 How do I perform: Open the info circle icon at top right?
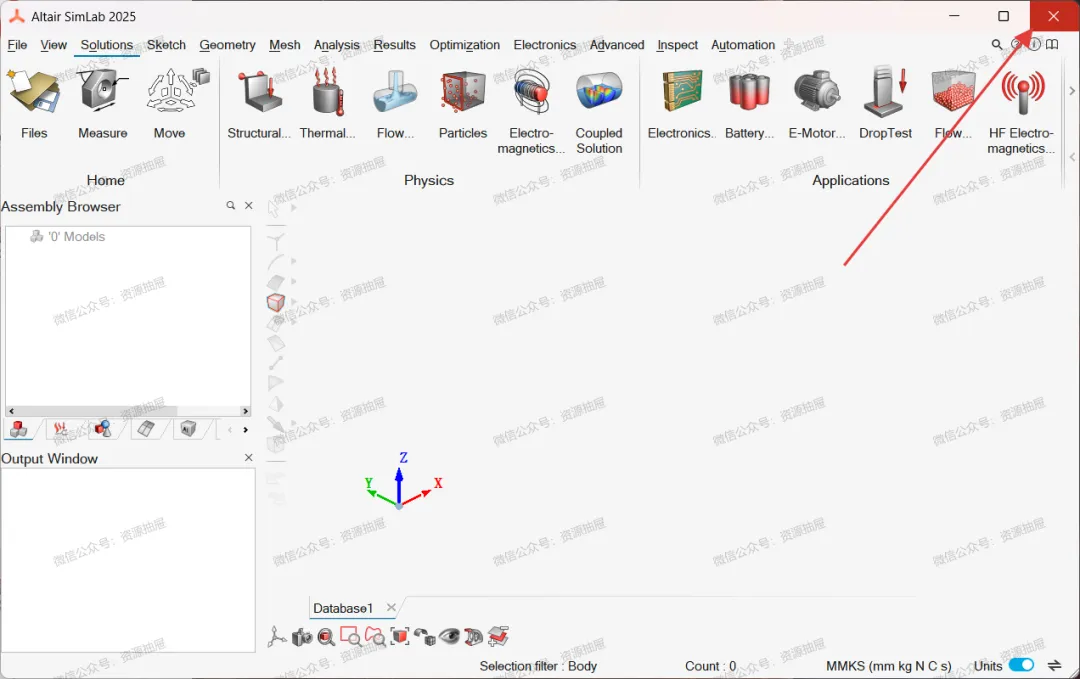click(1035, 45)
